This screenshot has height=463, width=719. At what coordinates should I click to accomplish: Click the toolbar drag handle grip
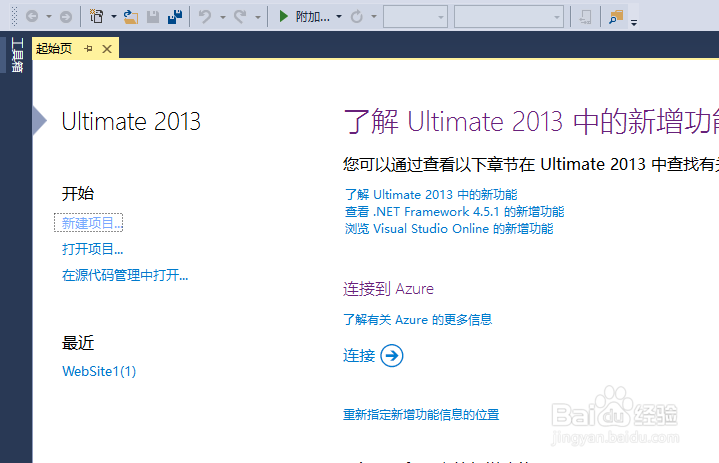[x=14, y=17]
